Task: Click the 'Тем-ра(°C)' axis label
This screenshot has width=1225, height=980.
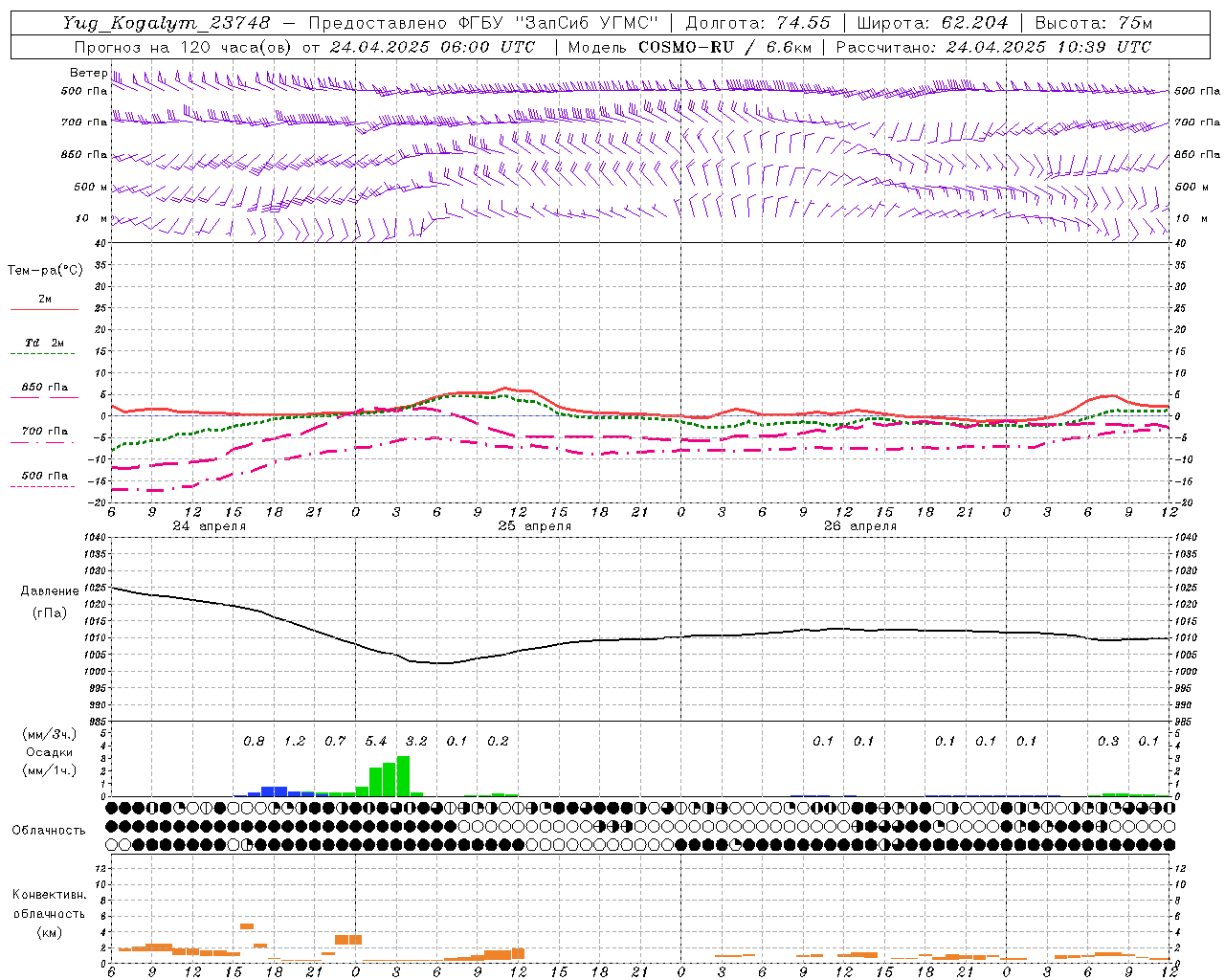Action: coord(45,271)
